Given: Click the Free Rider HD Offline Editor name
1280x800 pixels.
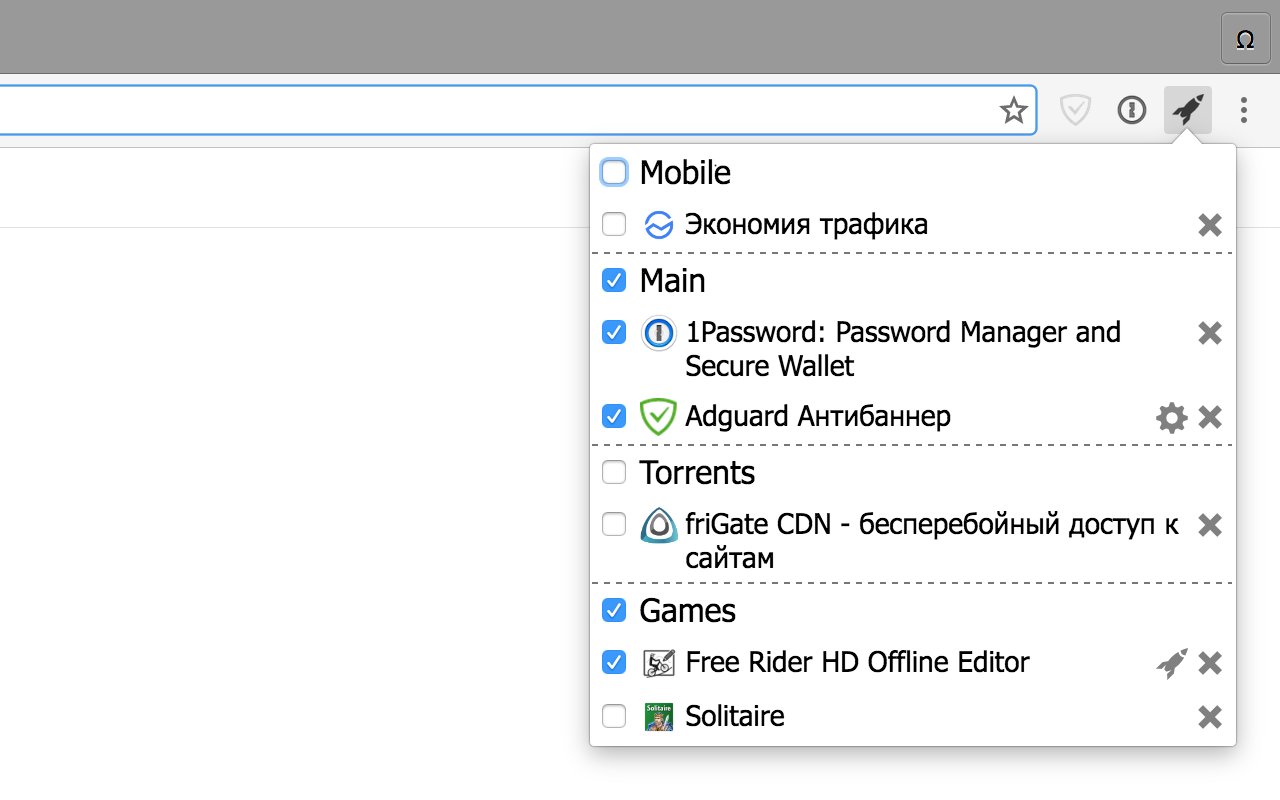Looking at the screenshot, I should tap(857, 662).
